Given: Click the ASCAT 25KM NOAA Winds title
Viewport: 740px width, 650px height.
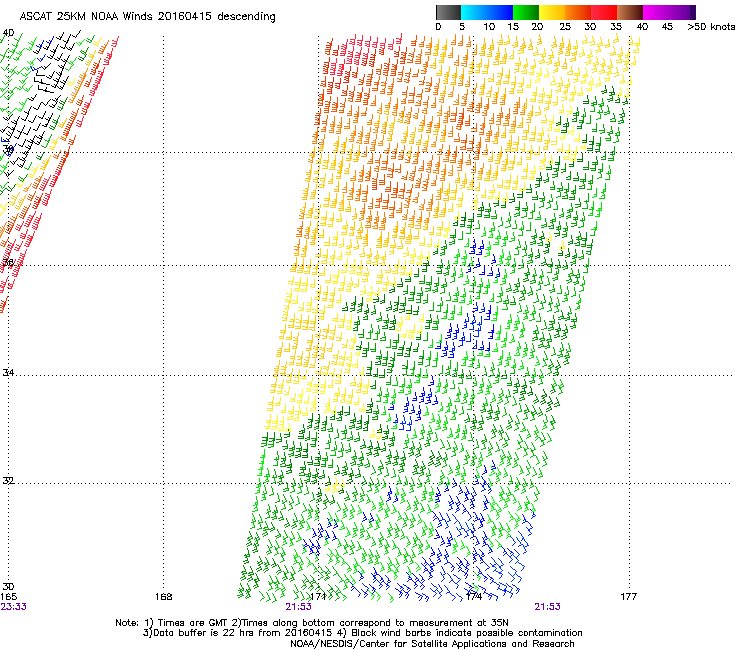Looking at the screenshot, I should (x=148, y=17).
